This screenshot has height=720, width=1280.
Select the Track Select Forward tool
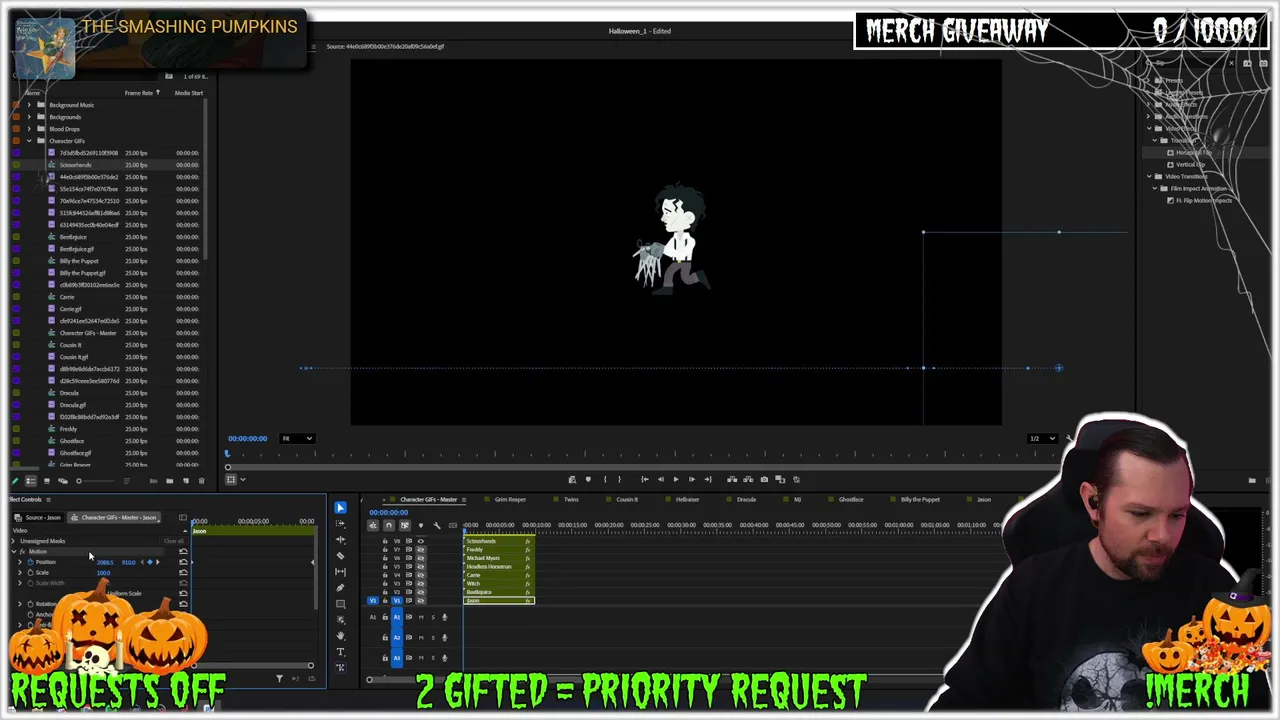click(340, 524)
